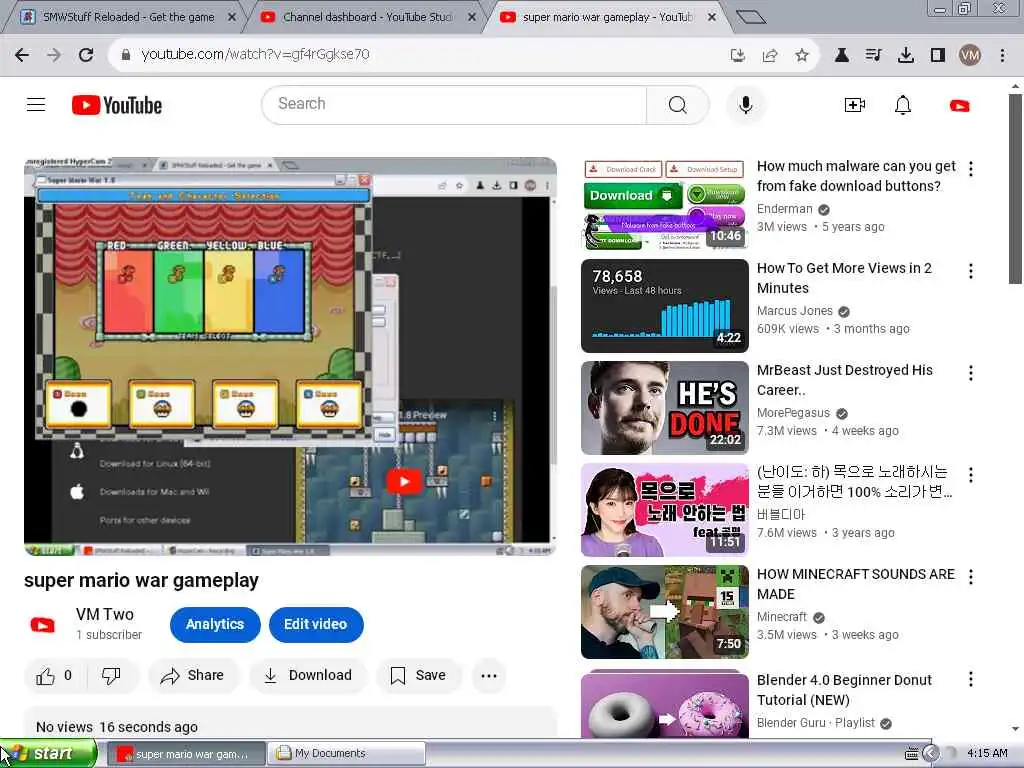Open options for Blender Donut tutorial

tap(971, 679)
